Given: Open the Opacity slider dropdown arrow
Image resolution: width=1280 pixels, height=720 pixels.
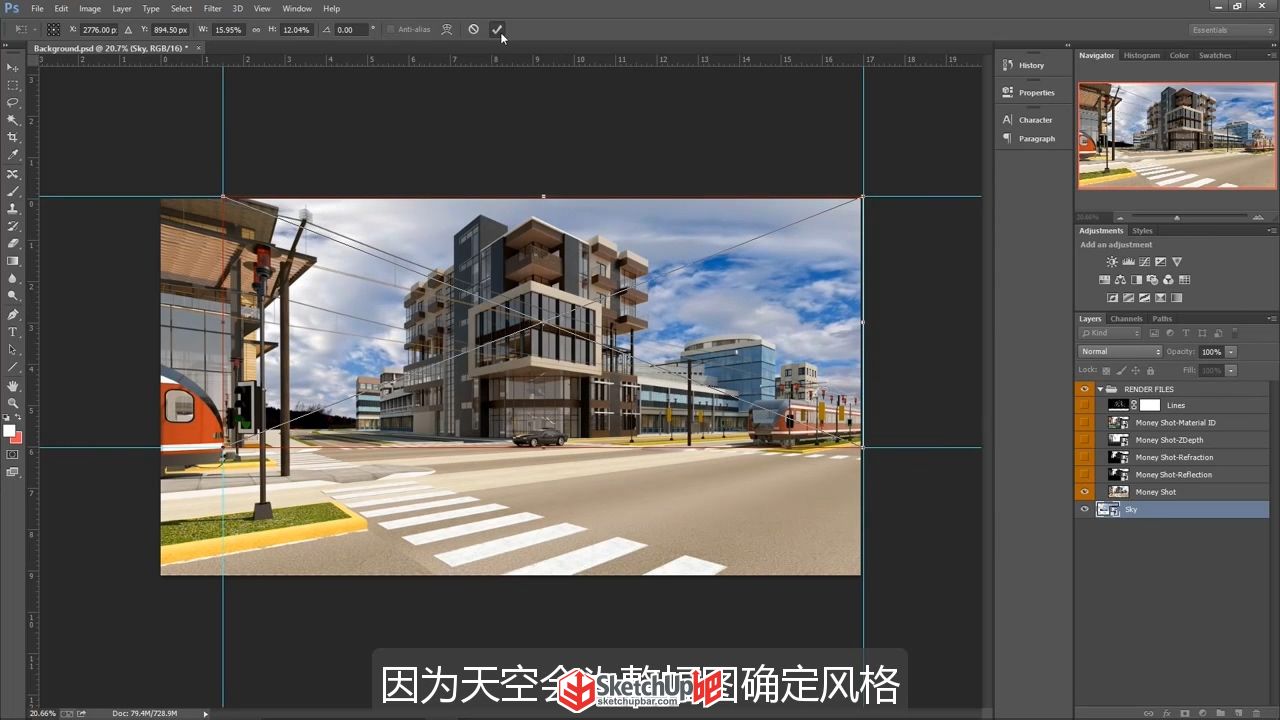Looking at the screenshot, I should point(1231,352).
